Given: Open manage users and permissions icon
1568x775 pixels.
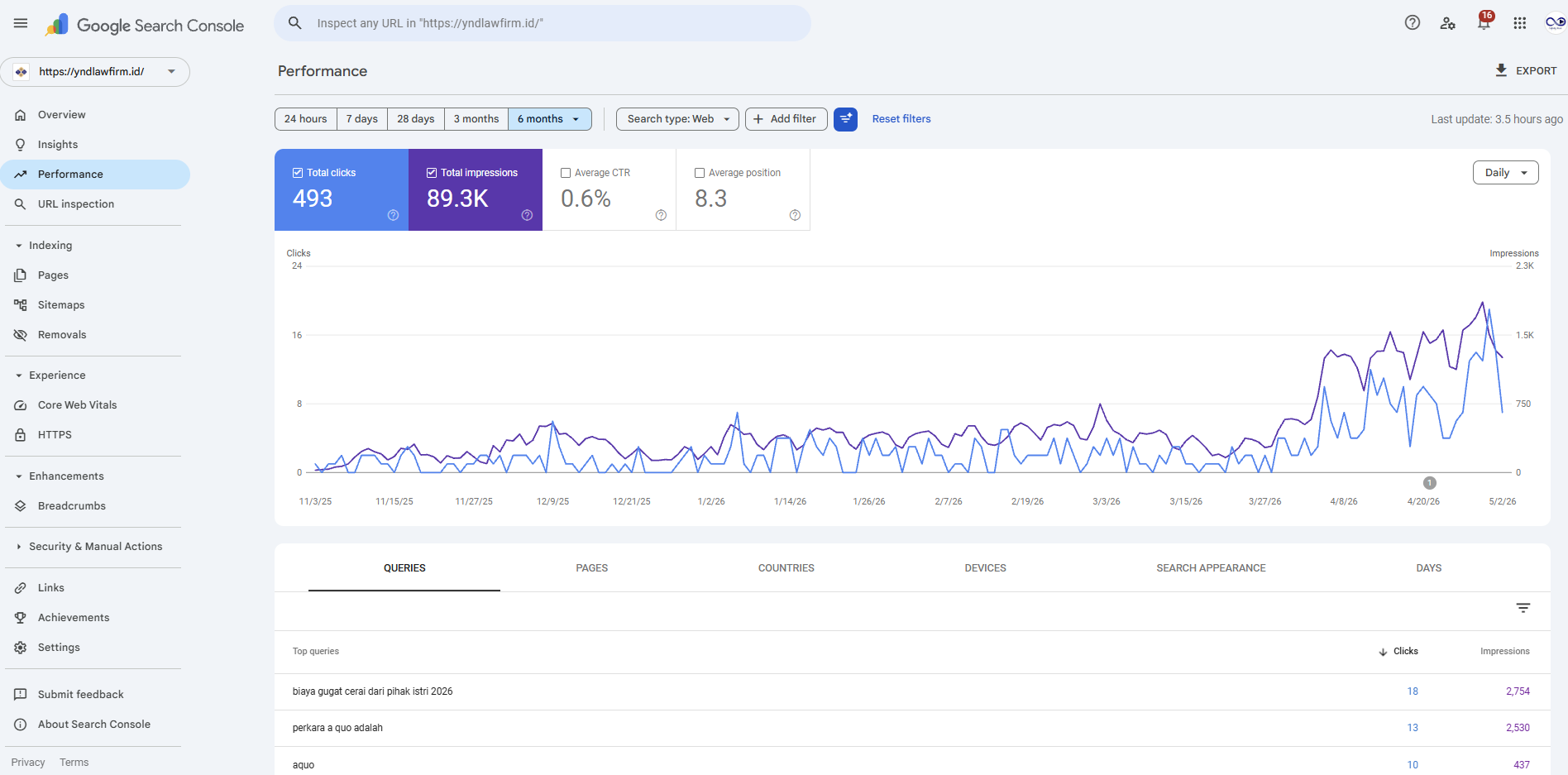Looking at the screenshot, I should (x=1448, y=23).
